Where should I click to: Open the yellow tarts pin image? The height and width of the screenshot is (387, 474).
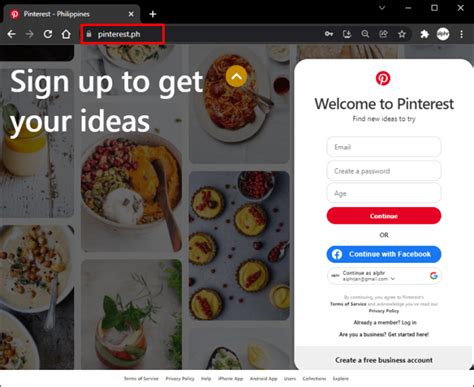pyautogui.click(x=239, y=246)
